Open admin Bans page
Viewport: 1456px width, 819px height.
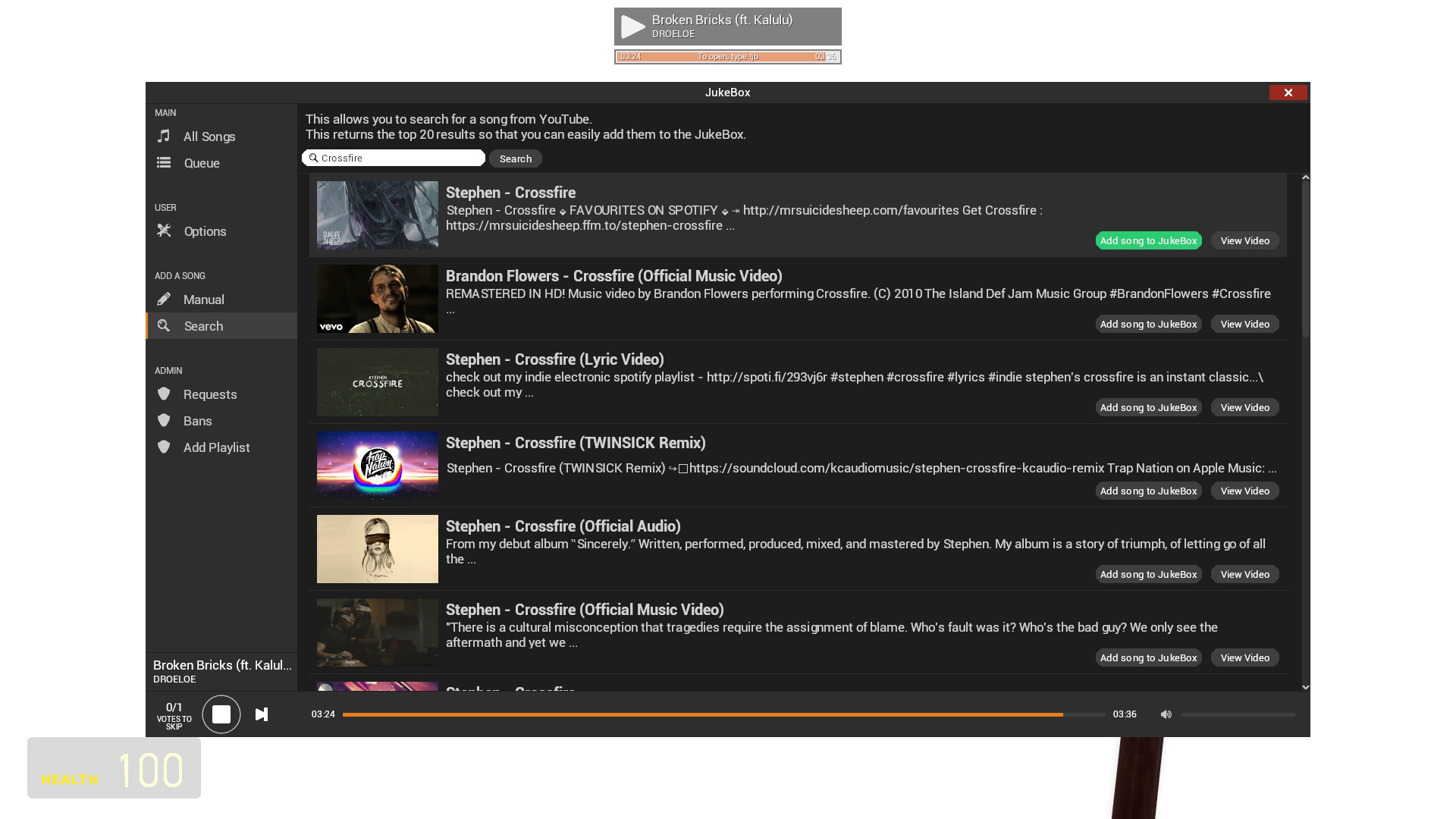221,421
